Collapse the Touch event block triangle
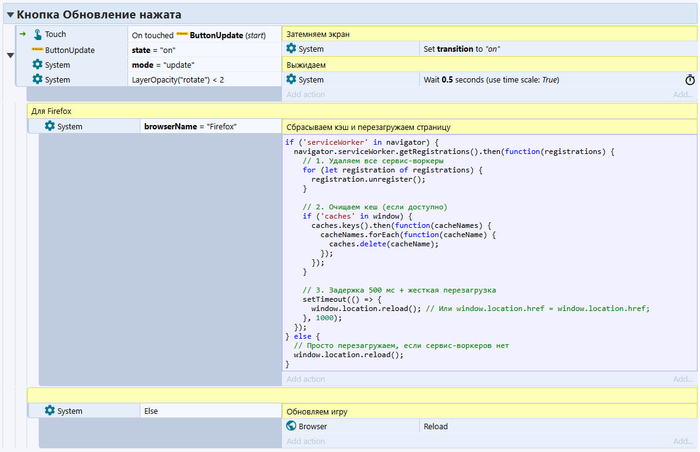The width and height of the screenshot is (700, 452). (10, 55)
